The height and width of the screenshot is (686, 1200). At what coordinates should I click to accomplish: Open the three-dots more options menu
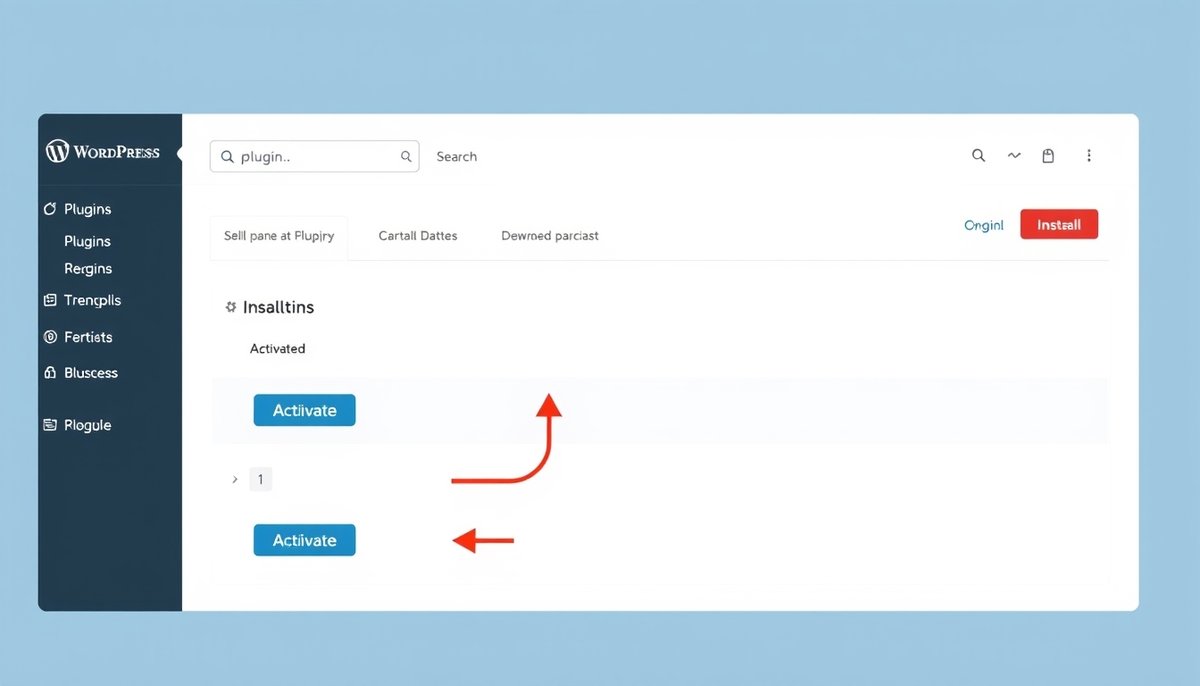click(x=1089, y=156)
